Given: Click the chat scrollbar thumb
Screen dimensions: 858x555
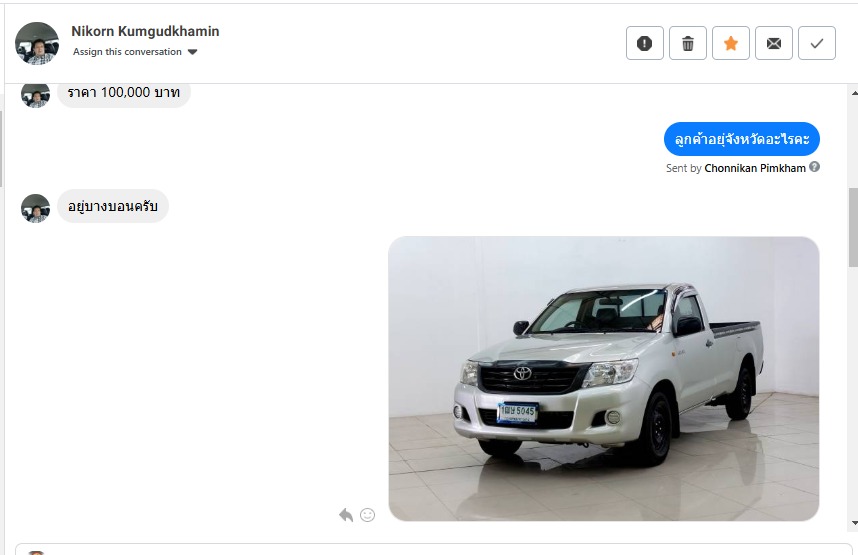Looking at the screenshot, I should pos(854,227).
